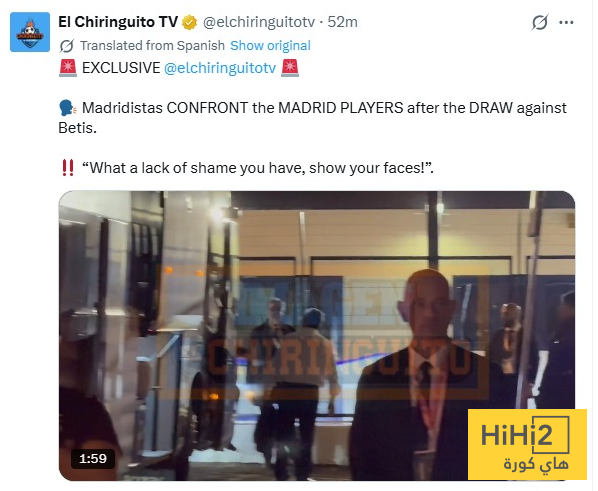Click the first red siren emoji
Screen dimensions: 598x491
[68, 68]
